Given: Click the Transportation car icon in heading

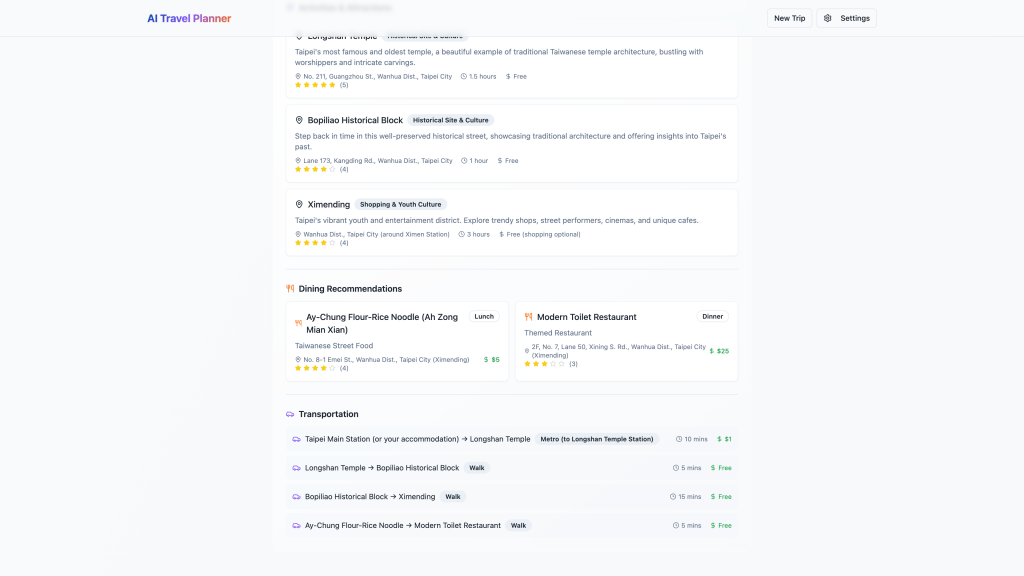Looking at the screenshot, I should point(290,414).
